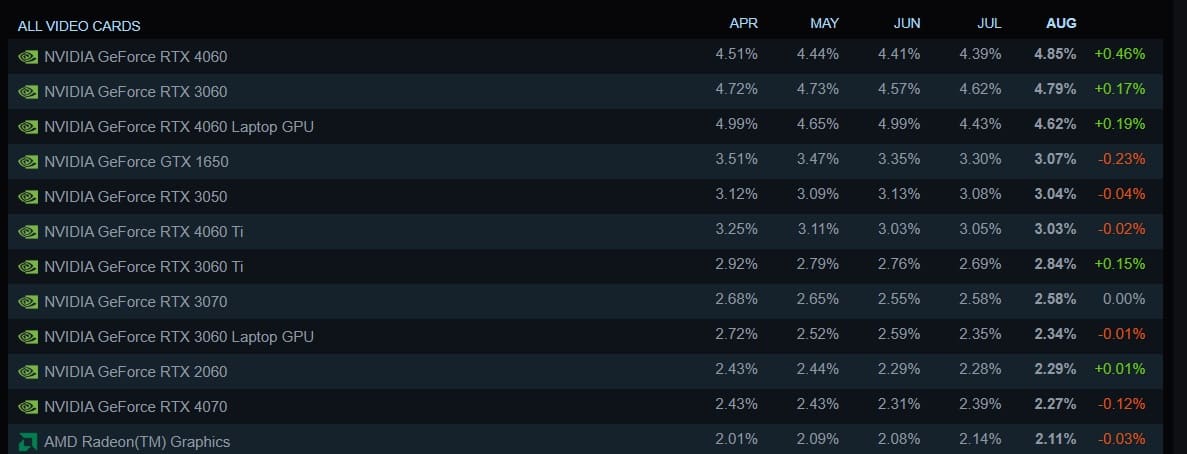Click NVIDIA icon next to GTX 1650

(x=28, y=162)
